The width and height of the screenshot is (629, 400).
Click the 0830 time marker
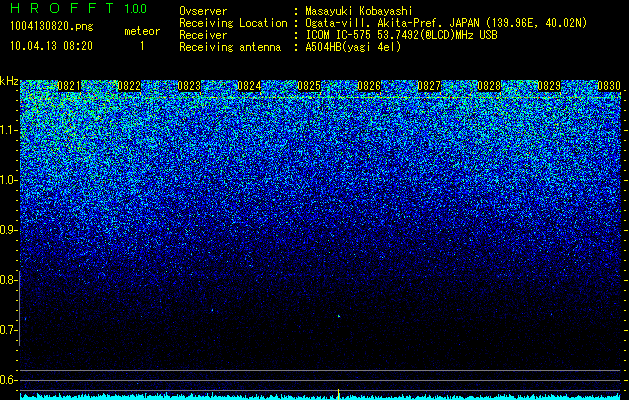609,86
